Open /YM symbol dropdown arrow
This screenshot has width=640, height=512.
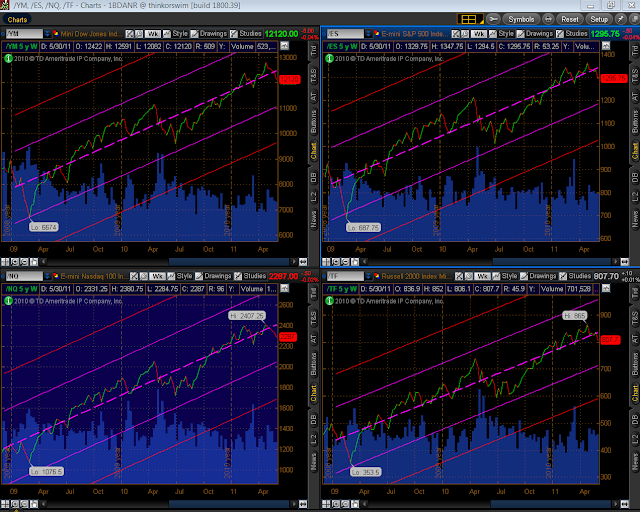pyautogui.click(x=47, y=33)
